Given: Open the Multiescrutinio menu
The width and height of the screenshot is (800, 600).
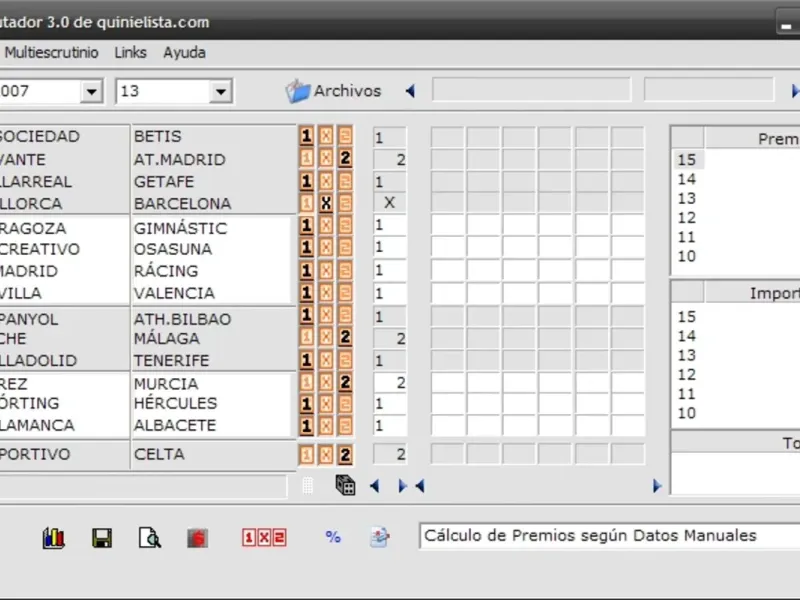Looking at the screenshot, I should 51,53.
